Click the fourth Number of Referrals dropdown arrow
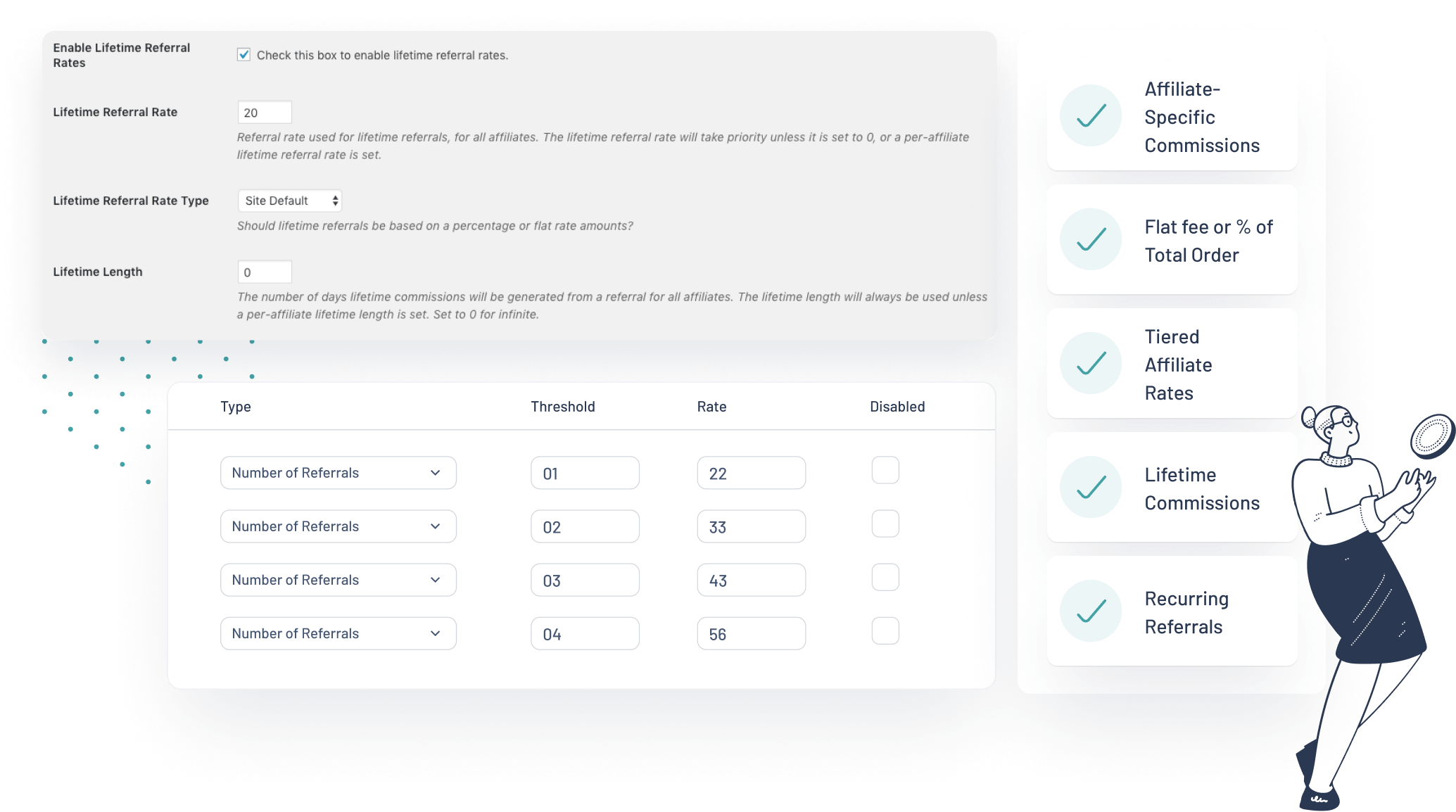The image size is (1456, 812). [434, 632]
